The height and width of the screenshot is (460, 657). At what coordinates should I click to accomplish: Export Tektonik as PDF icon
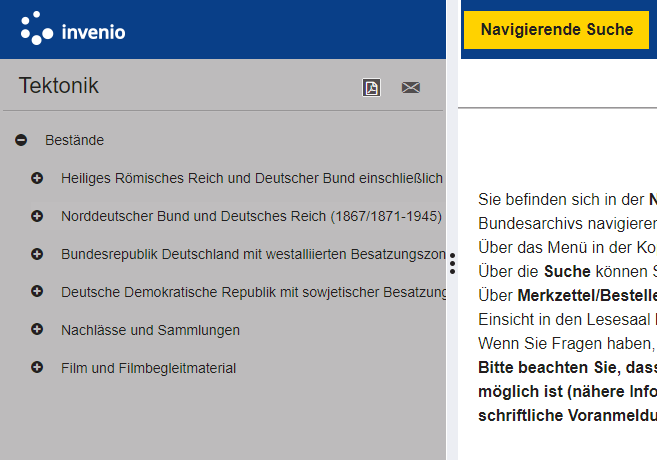371,88
